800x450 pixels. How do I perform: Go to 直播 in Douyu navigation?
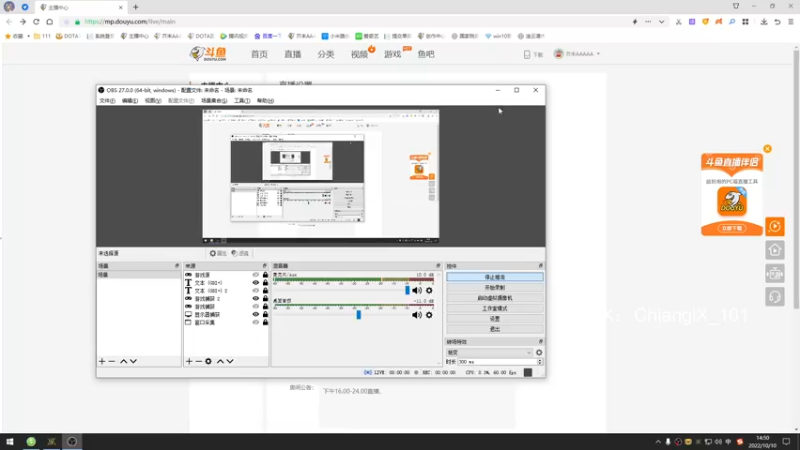click(x=292, y=54)
